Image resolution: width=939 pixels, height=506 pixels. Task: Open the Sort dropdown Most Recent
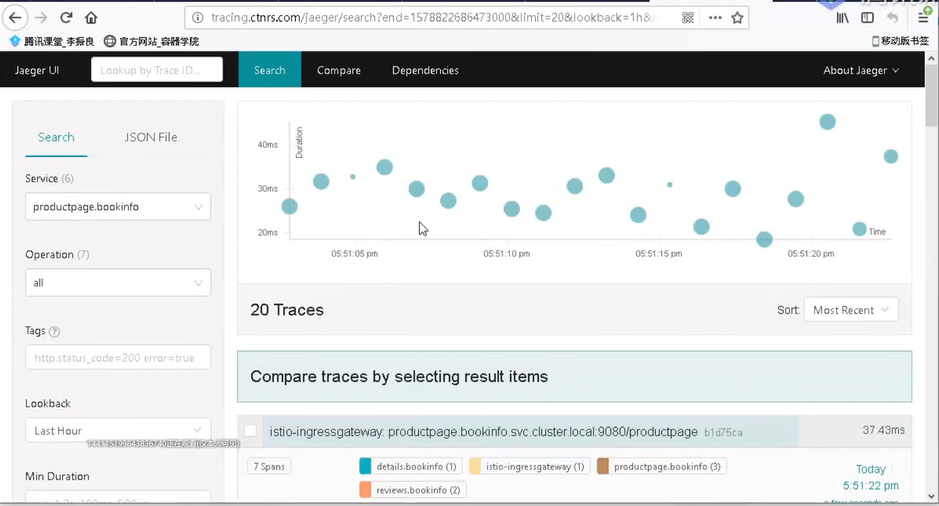tap(851, 310)
